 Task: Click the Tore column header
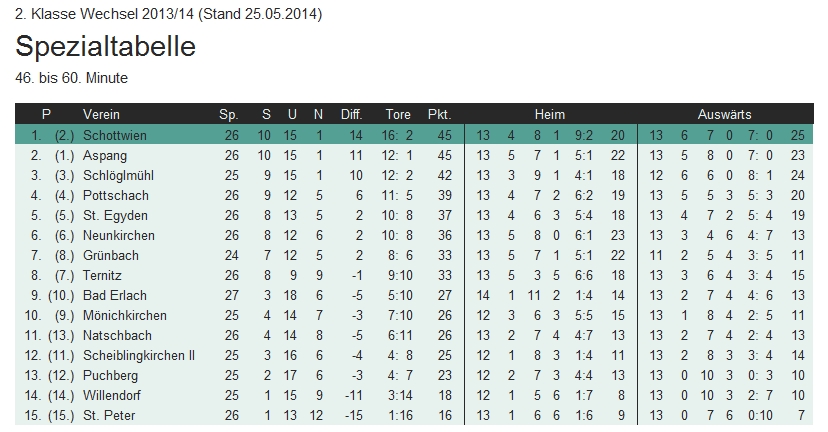398,114
